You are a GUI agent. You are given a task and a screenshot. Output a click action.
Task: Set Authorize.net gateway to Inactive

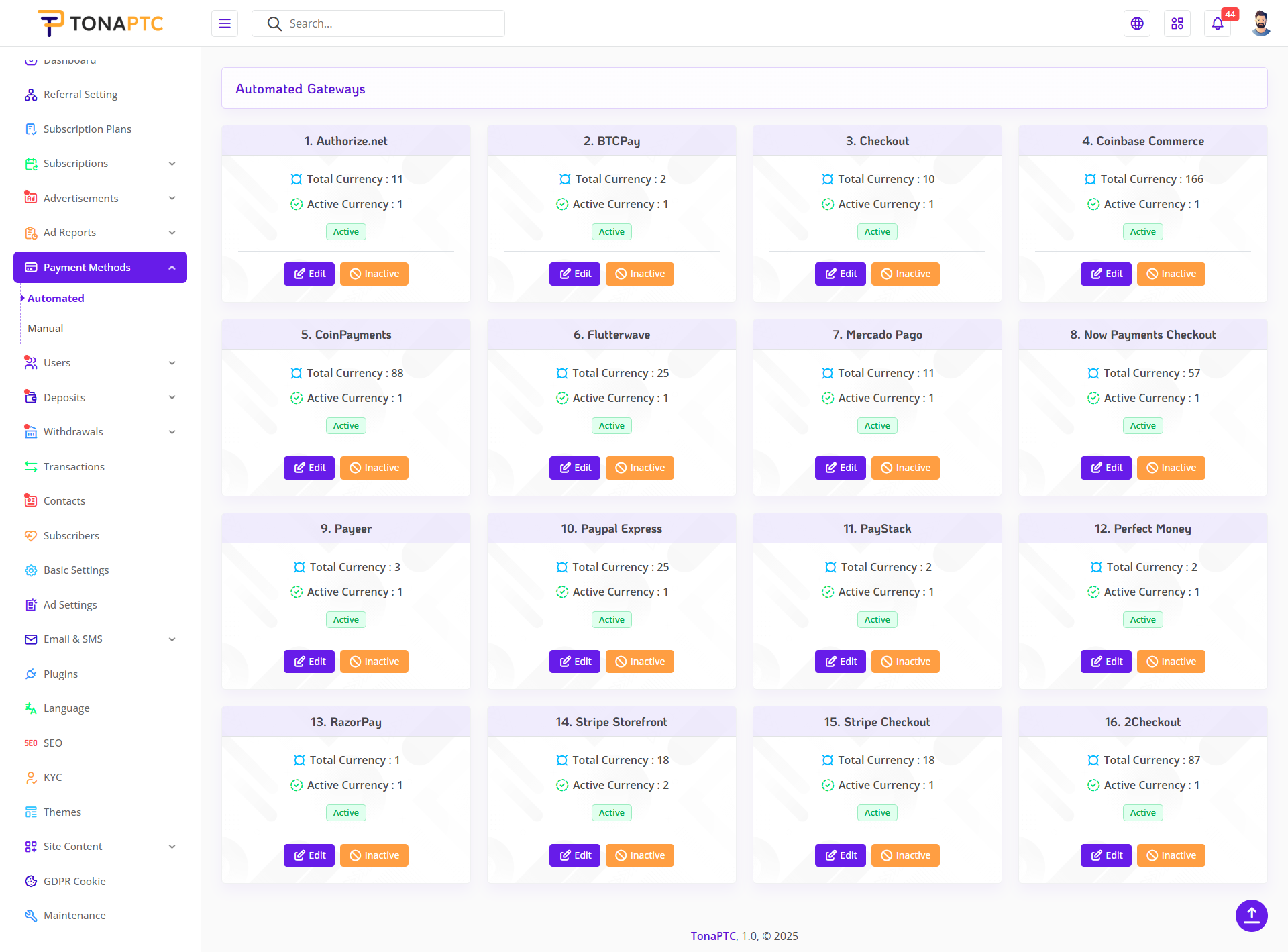click(x=374, y=274)
